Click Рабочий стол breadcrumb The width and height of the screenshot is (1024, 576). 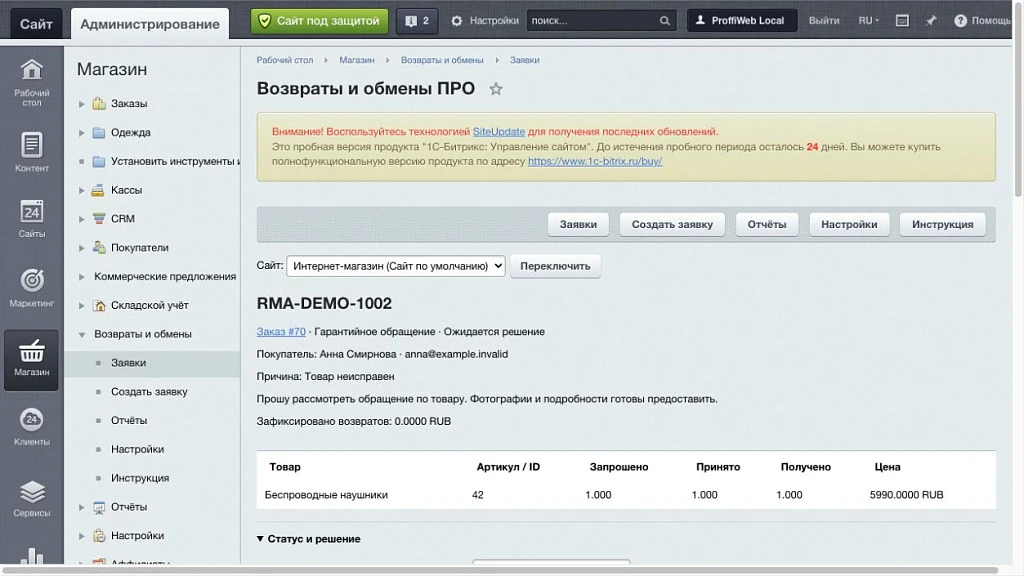pos(285,60)
